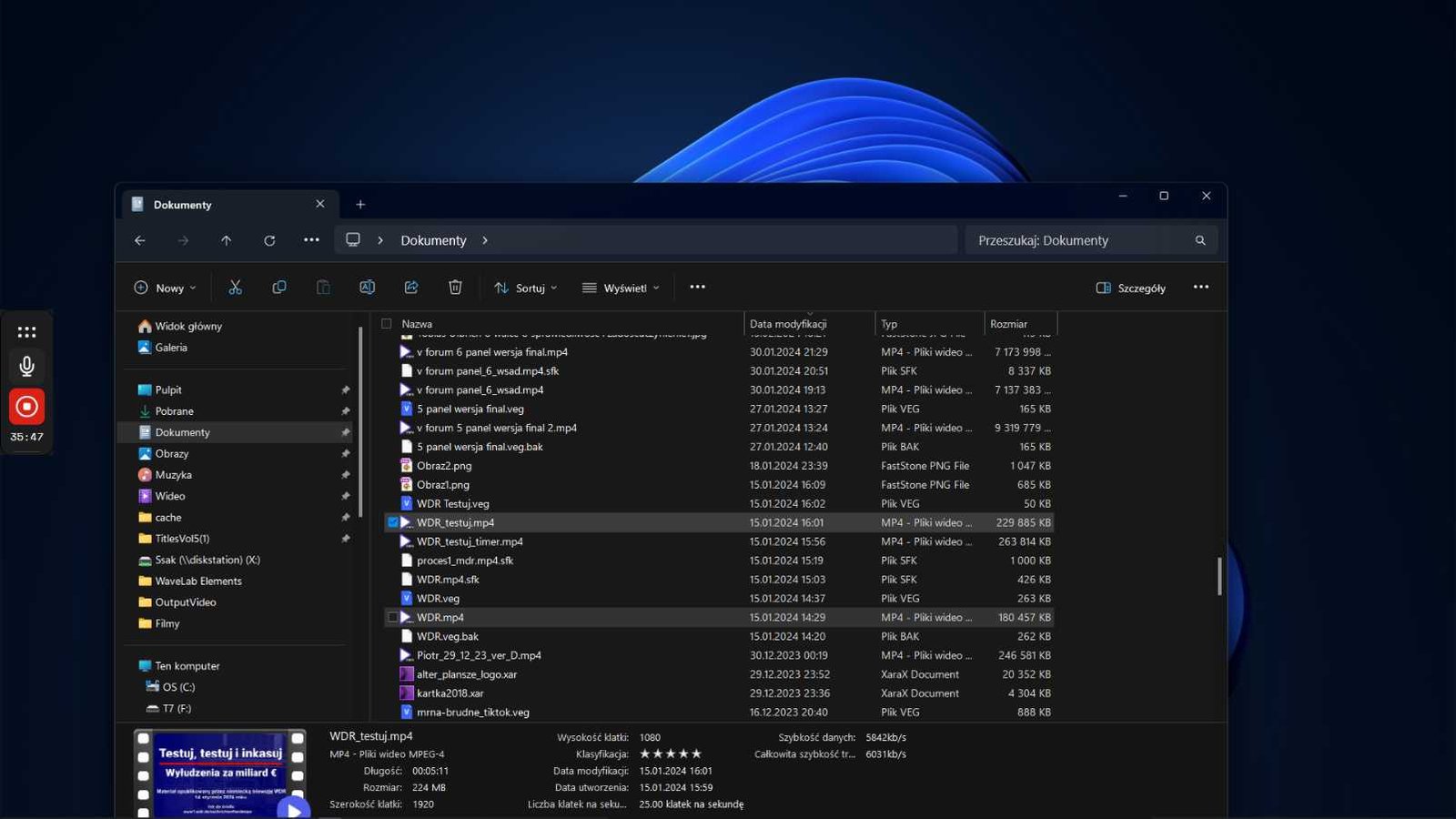Unpin the Pulpit quick access item
The image size is (1456, 819).
point(346,390)
